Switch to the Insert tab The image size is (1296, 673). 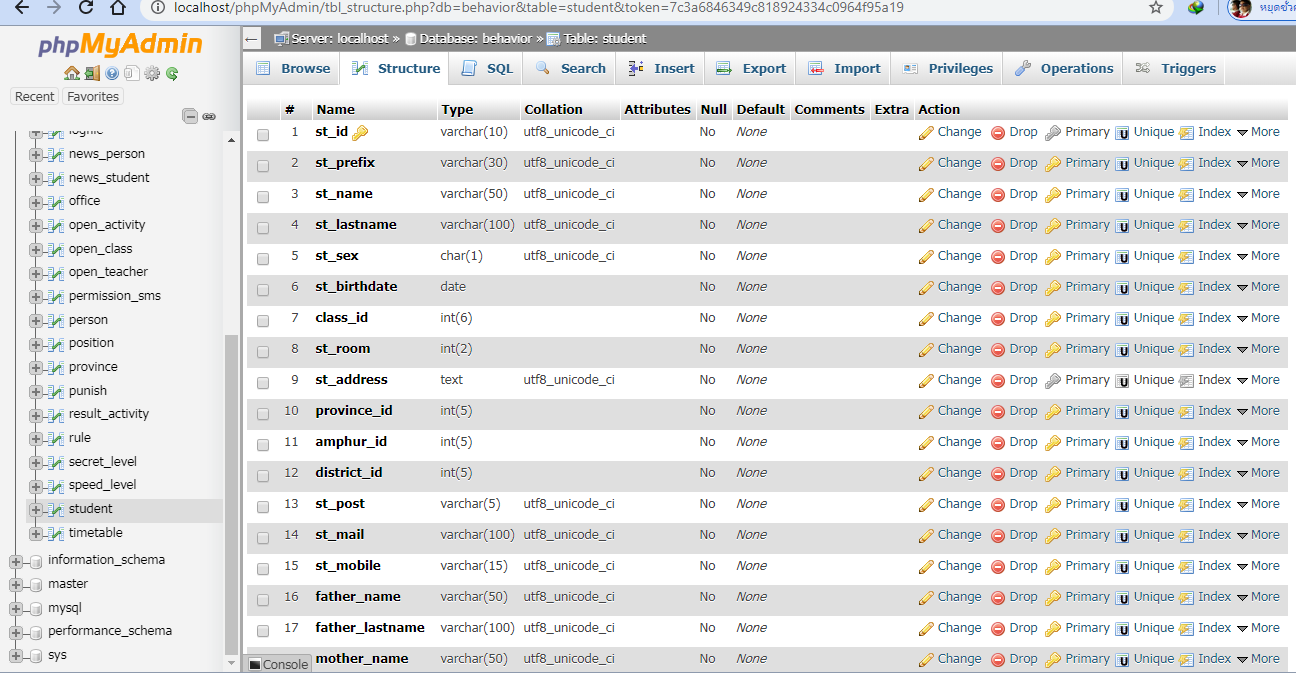661,69
